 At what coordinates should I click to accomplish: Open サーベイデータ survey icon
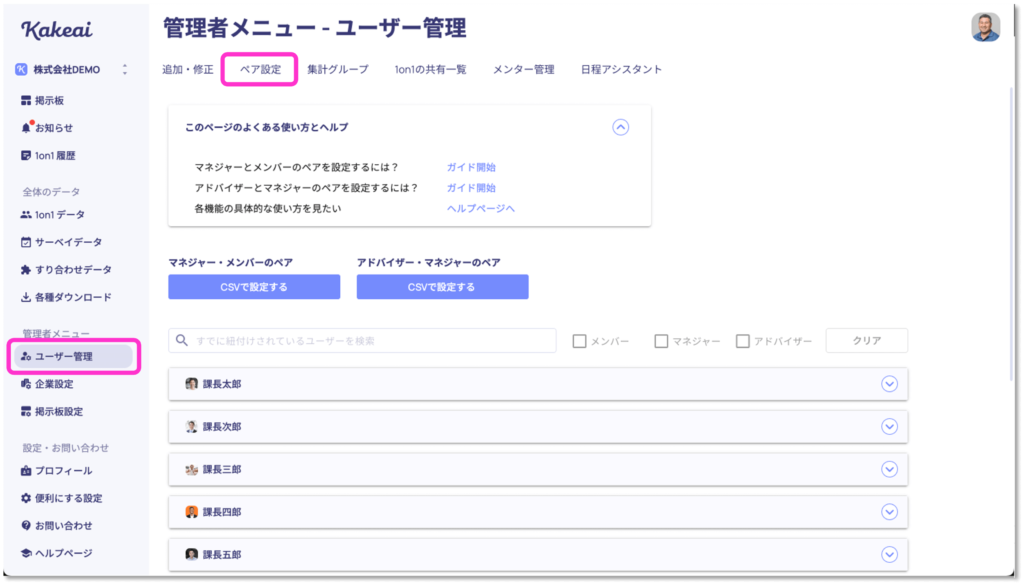(x=26, y=242)
